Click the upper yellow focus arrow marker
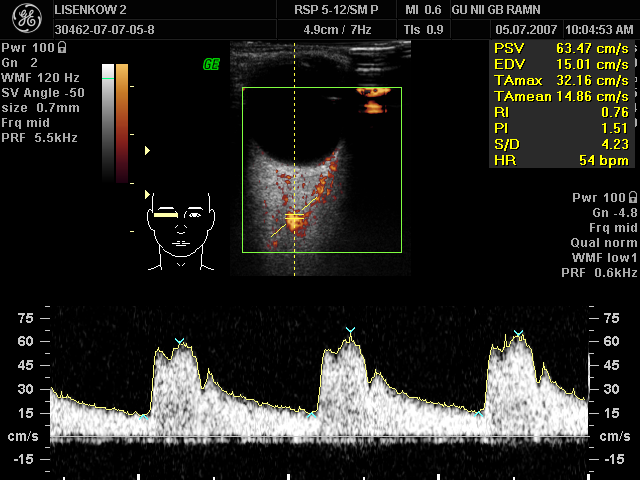 tap(147, 151)
